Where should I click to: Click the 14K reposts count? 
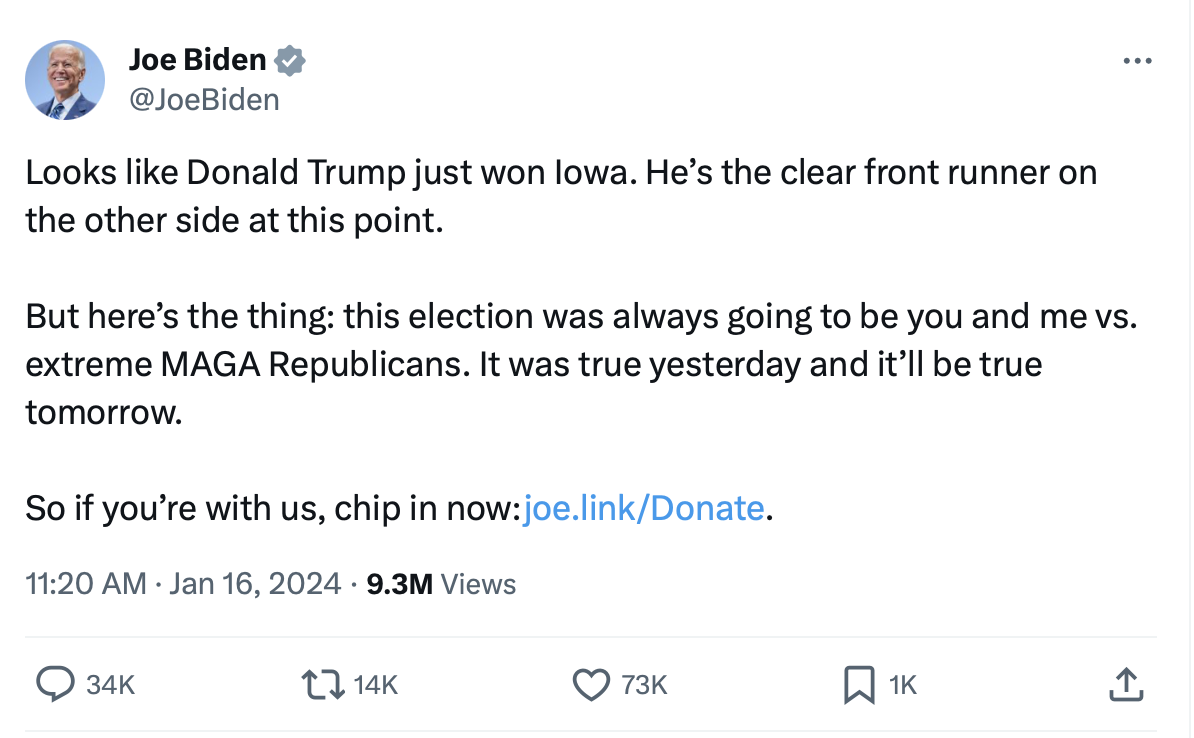coord(376,685)
